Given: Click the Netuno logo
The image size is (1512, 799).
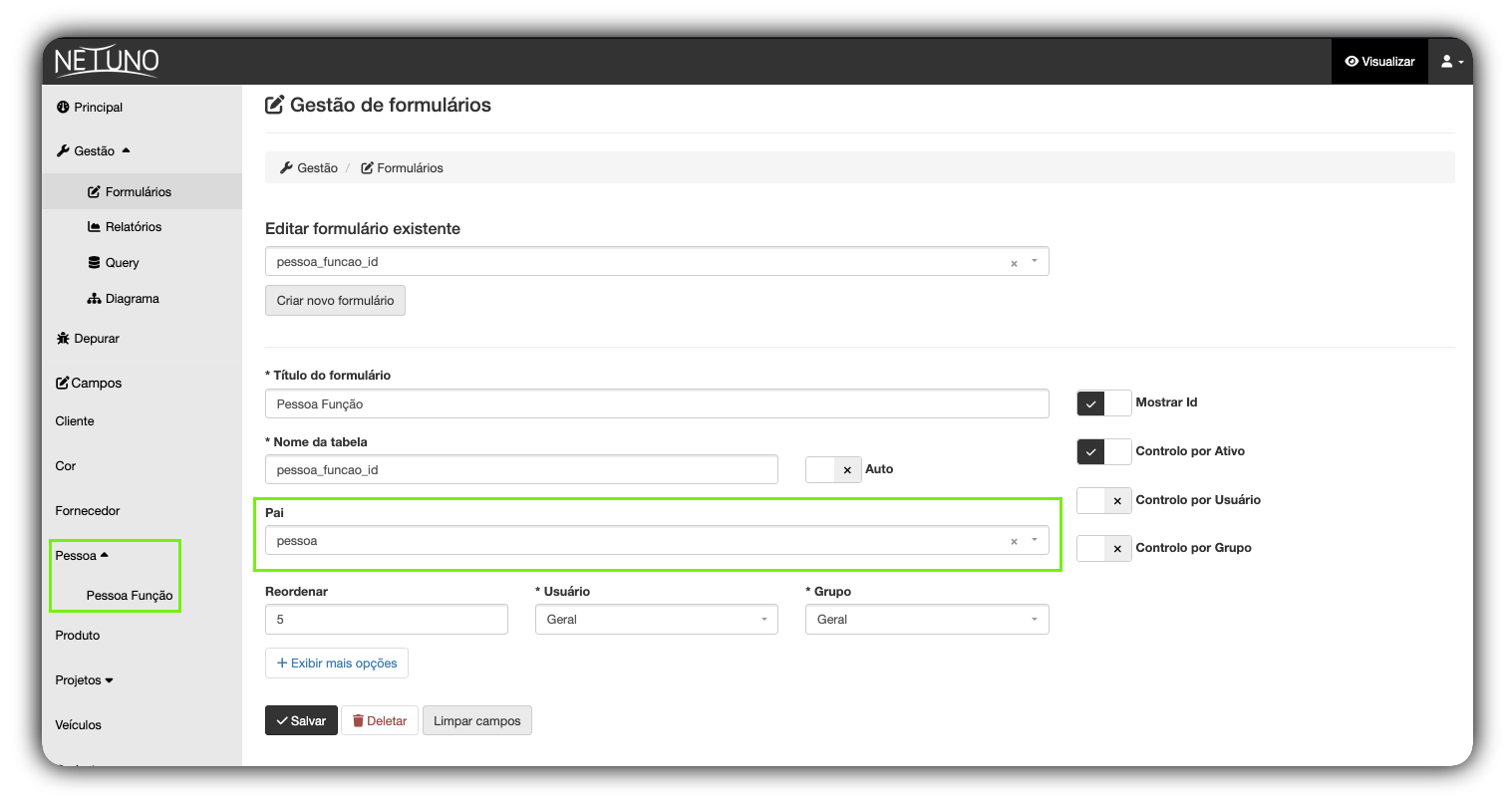Looking at the screenshot, I should click(x=106, y=62).
